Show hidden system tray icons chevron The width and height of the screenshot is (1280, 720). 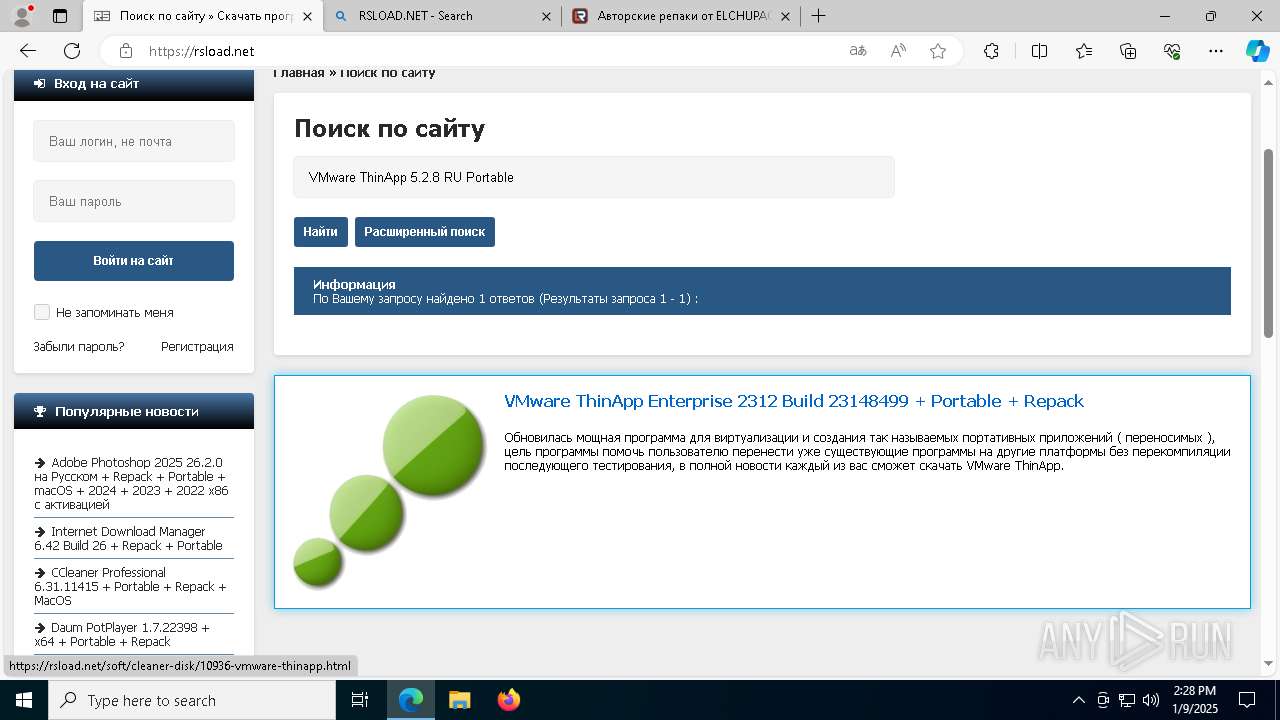click(1078, 700)
